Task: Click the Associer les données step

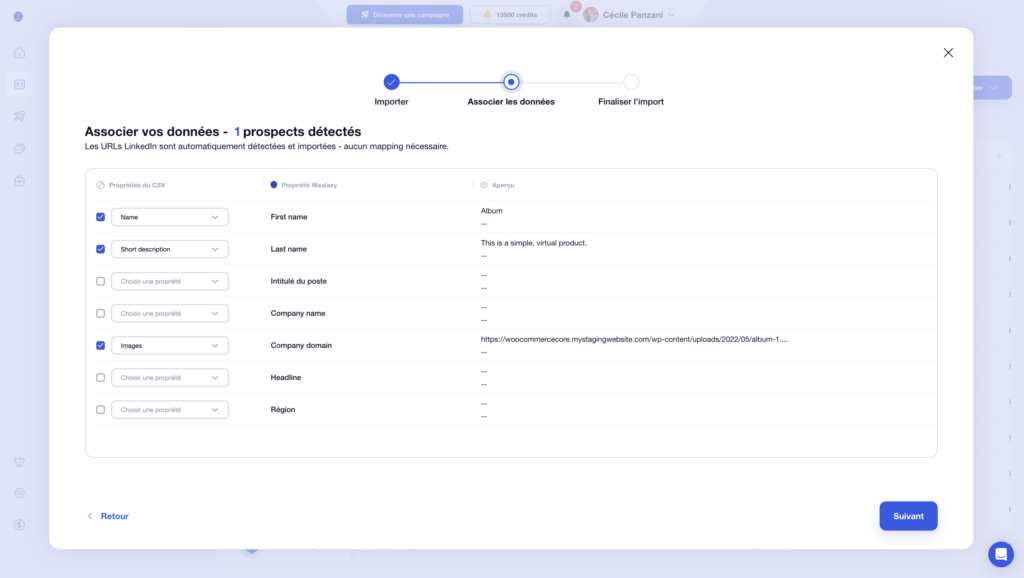Action: coord(511,82)
